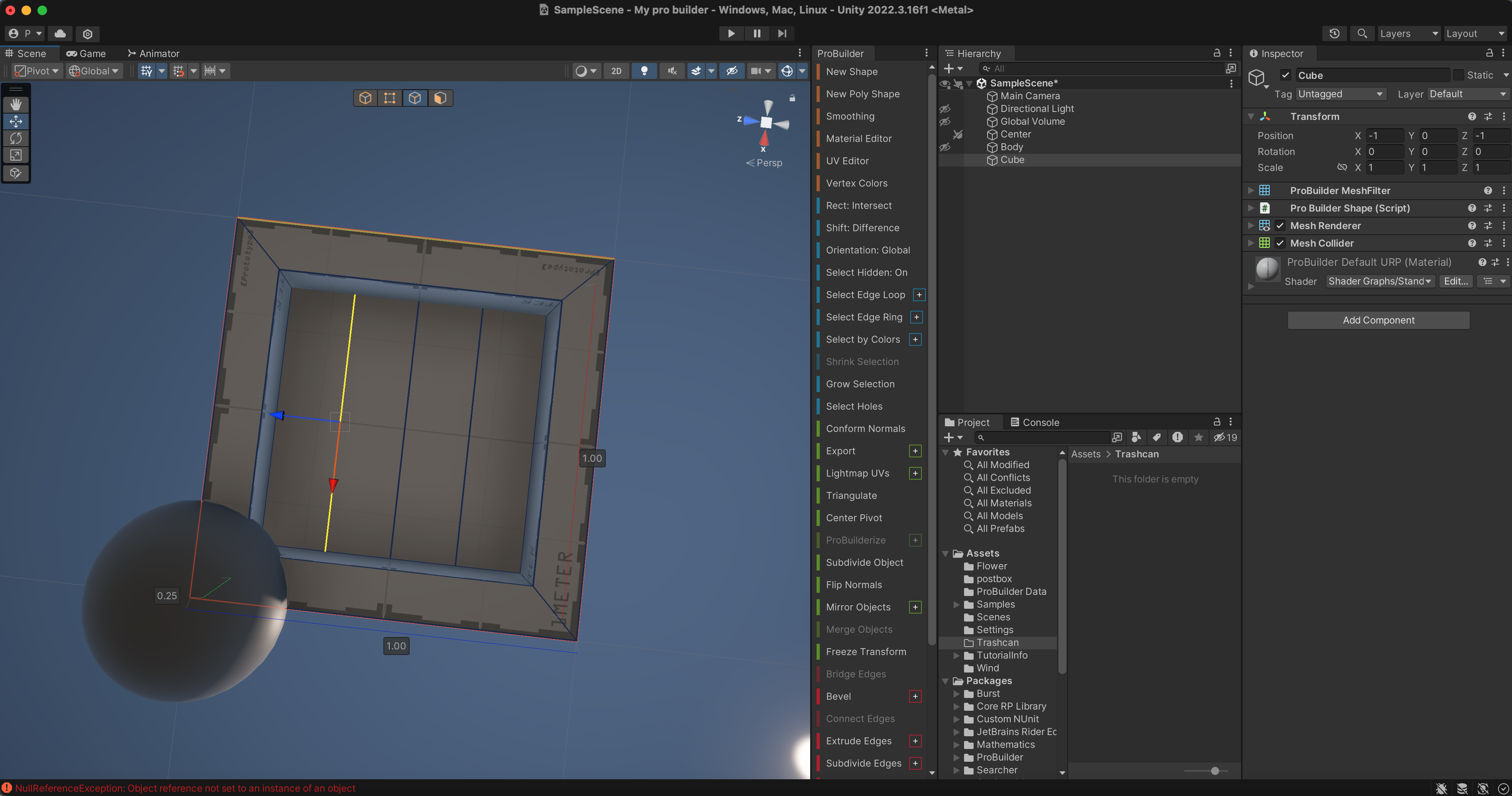Select the Hand view tool
Viewport: 1512px width, 796px height.
[x=16, y=104]
